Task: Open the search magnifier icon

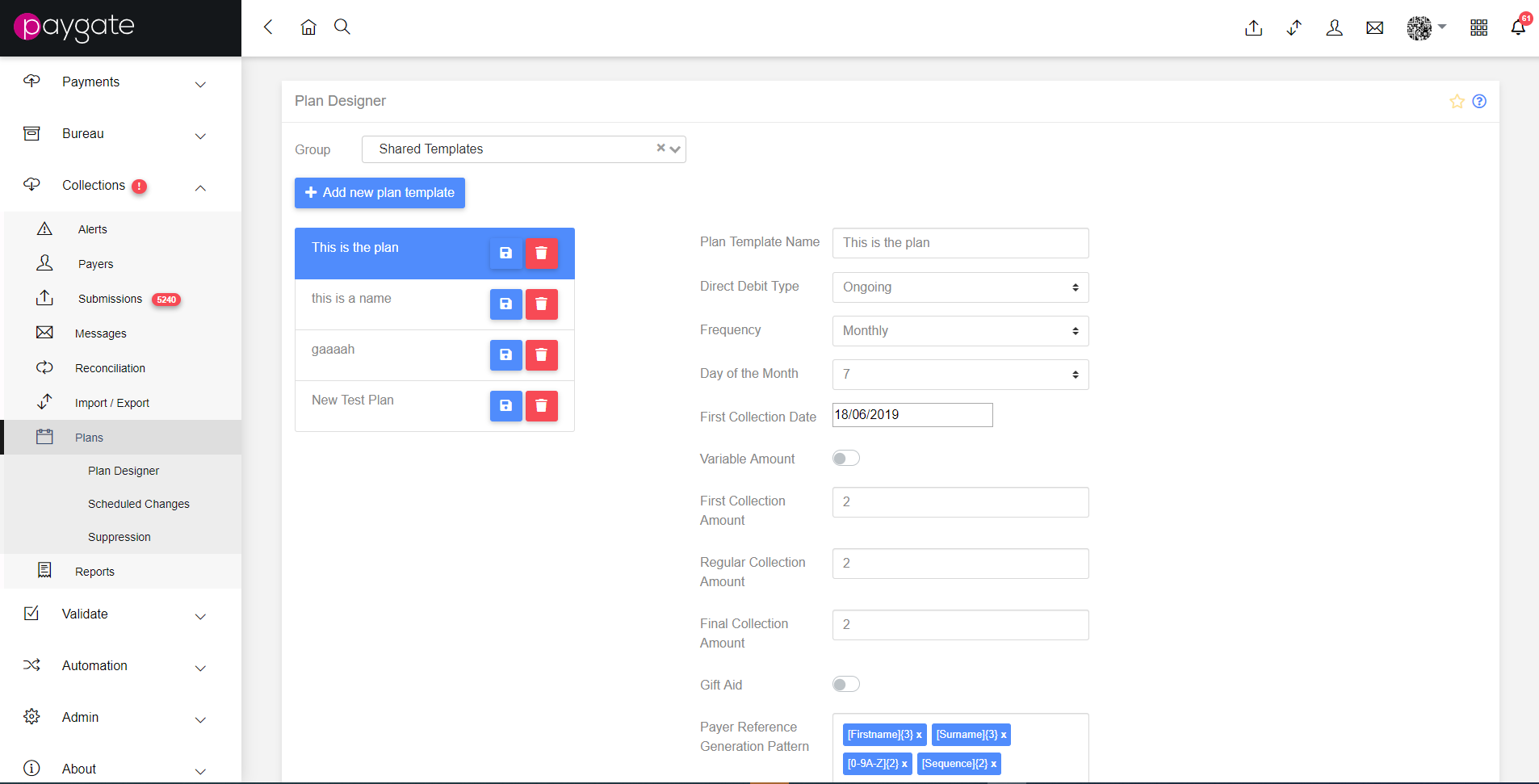Action: click(342, 27)
